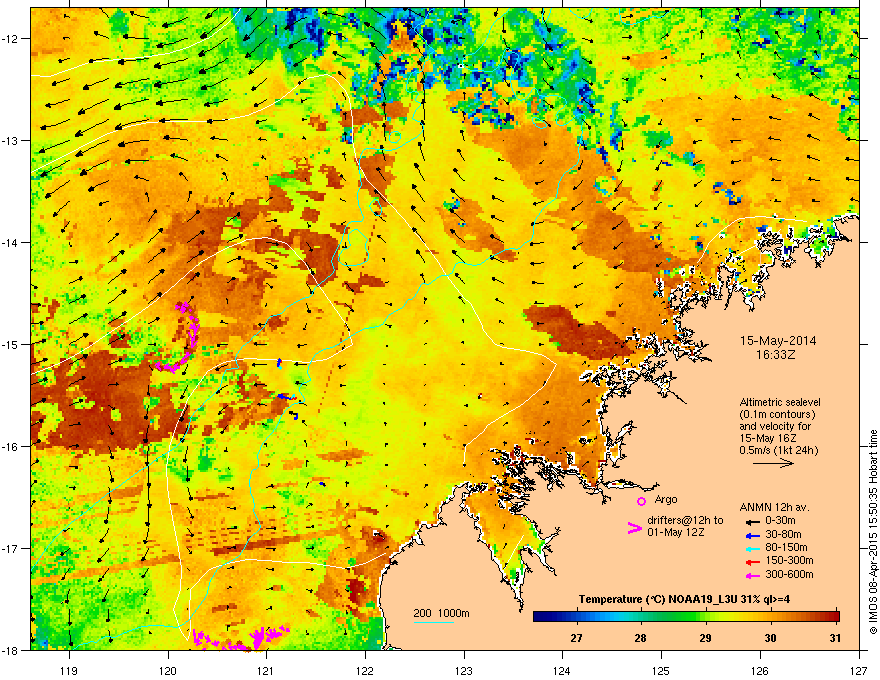This screenshot has height=680, width=880.
Task: Click the latitude axis label '-14'
Action: [x=11, y=242]
